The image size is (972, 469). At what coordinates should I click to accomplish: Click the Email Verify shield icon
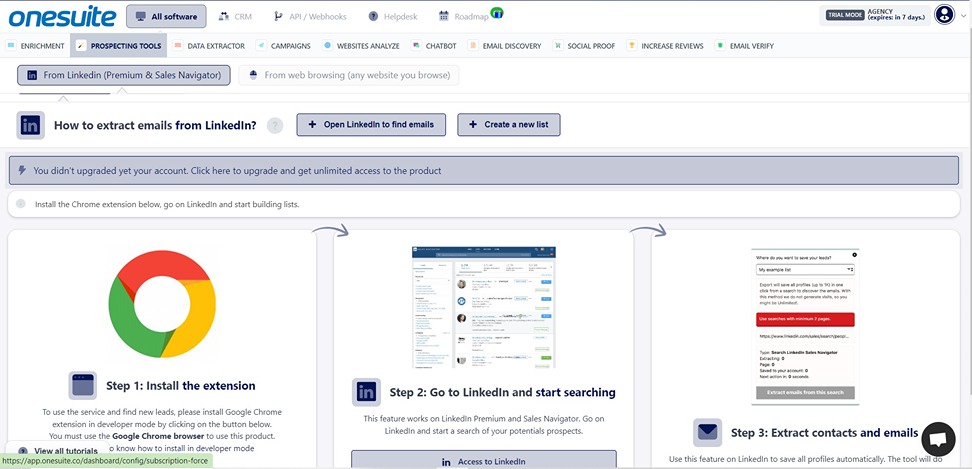[720, 45]
